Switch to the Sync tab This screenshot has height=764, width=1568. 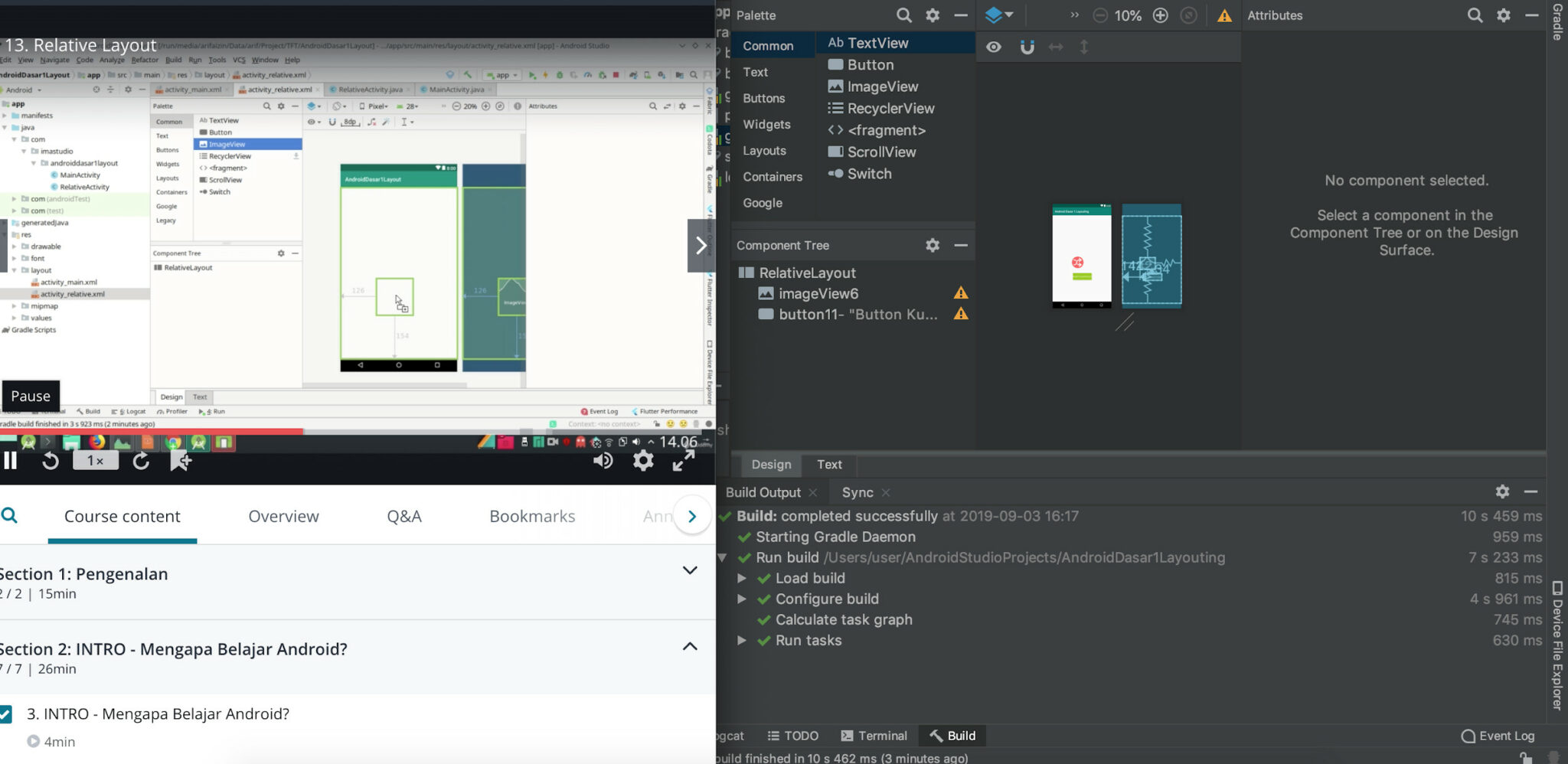pyautogui.click(x=857, y=492)
